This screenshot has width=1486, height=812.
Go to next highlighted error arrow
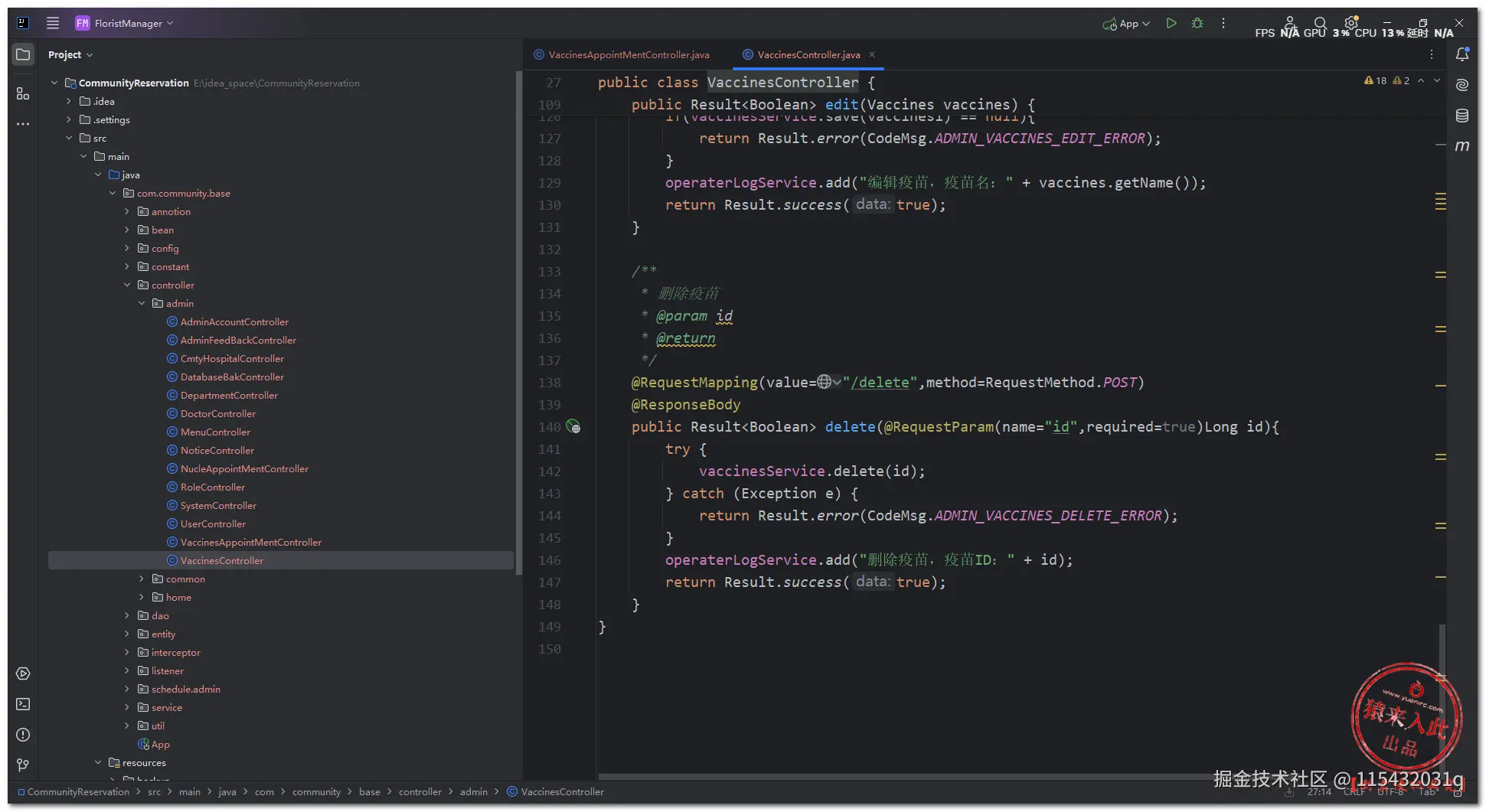point(1437,80)
